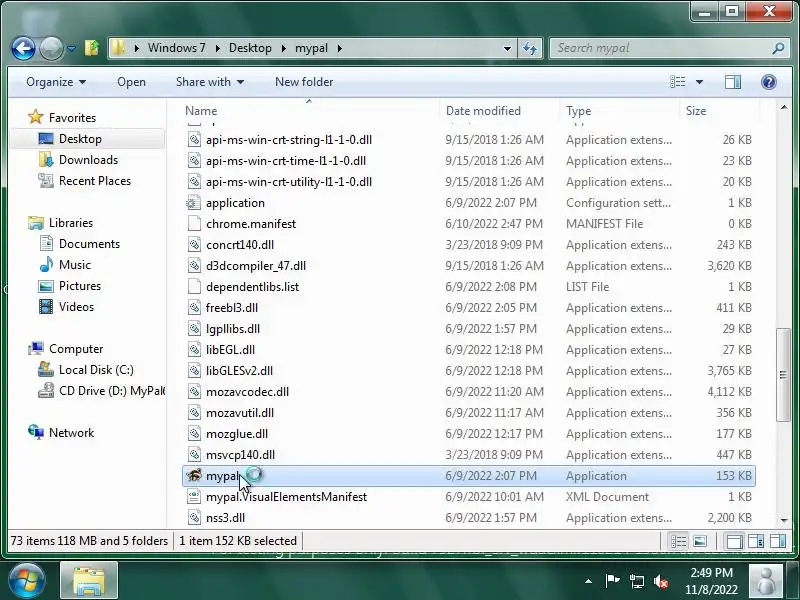Click the dependentlibs.list file icon
The image size is (800, 600).
(x=194, y=286)
